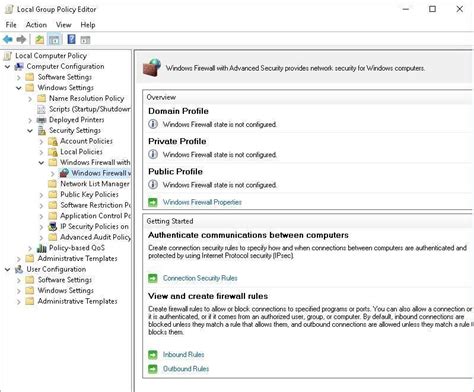Click the green arrow beside Inbound Rules
474x392 pixels.
(153, 355)
